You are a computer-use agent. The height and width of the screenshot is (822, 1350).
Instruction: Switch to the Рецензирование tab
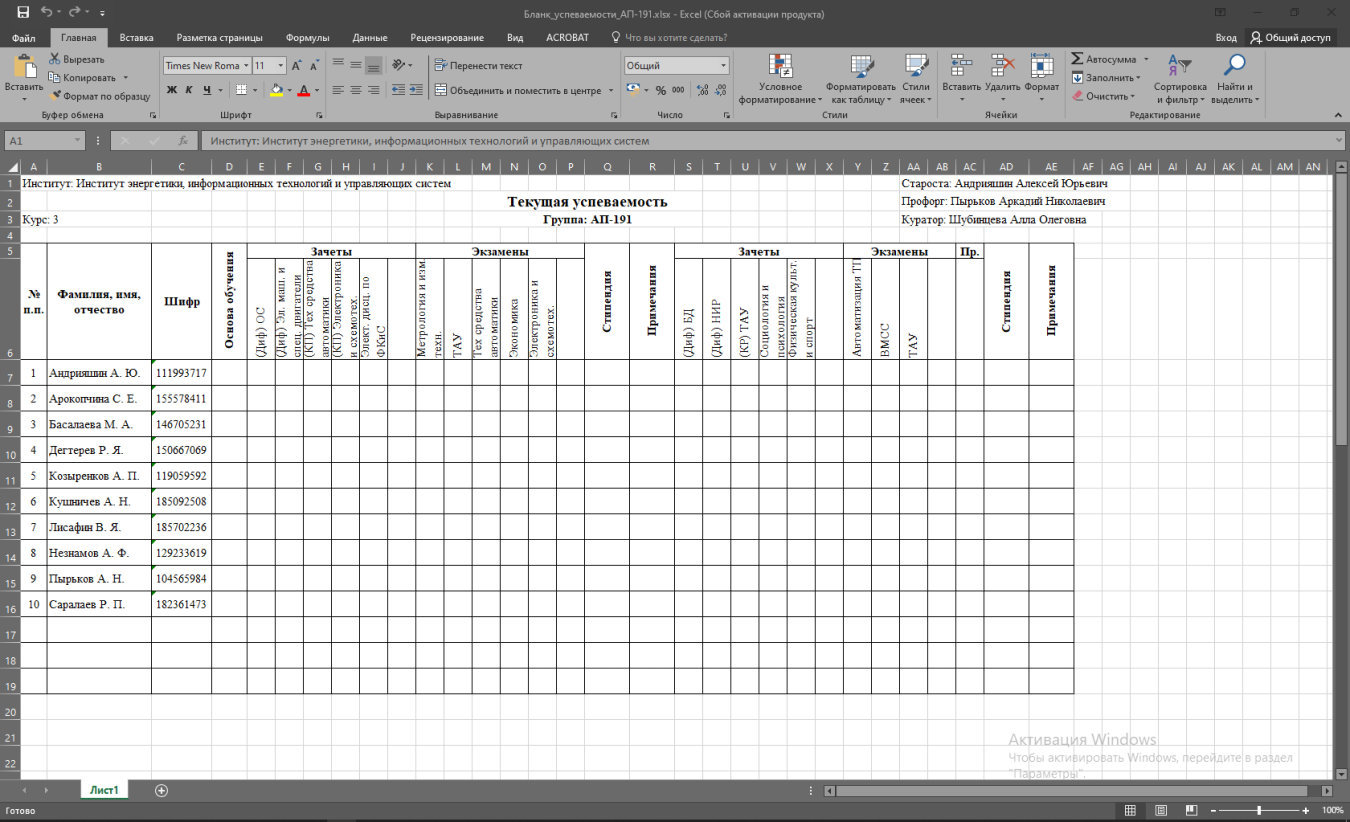pos(447,38)
